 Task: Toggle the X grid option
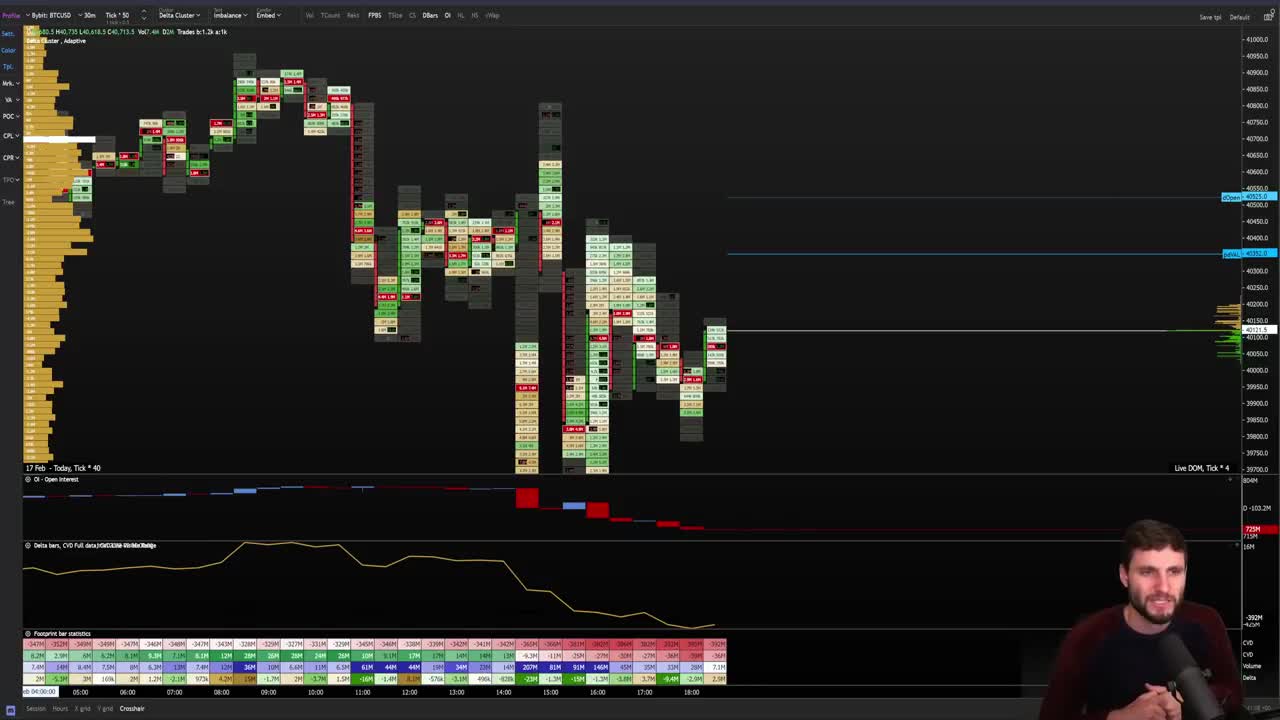82,709
